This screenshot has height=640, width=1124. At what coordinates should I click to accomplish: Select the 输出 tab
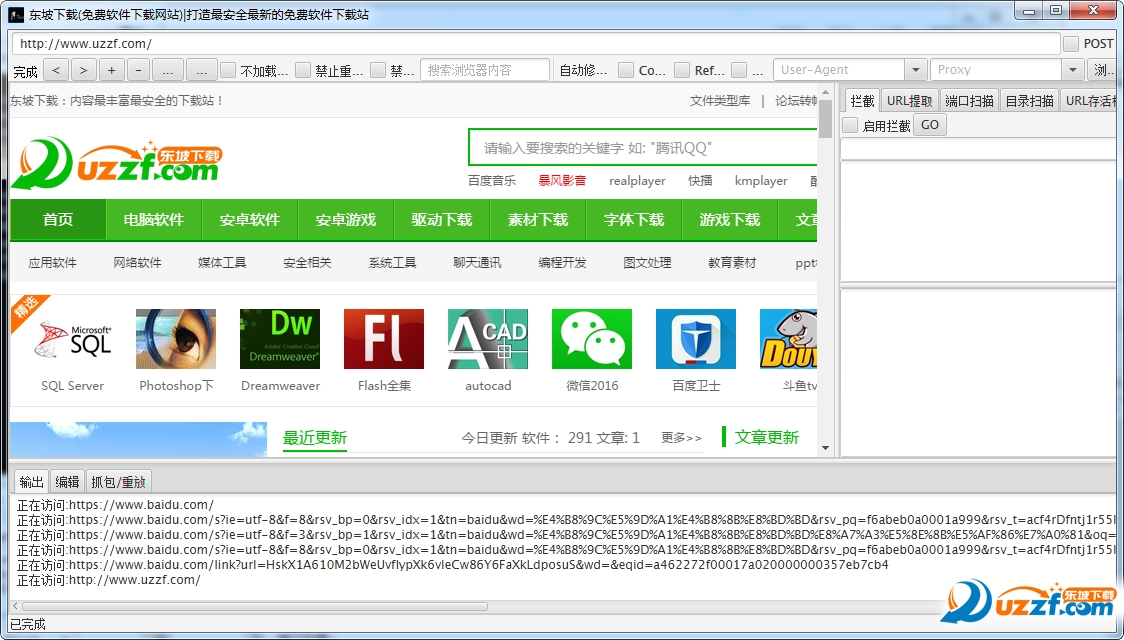click(x=32, y=482)
